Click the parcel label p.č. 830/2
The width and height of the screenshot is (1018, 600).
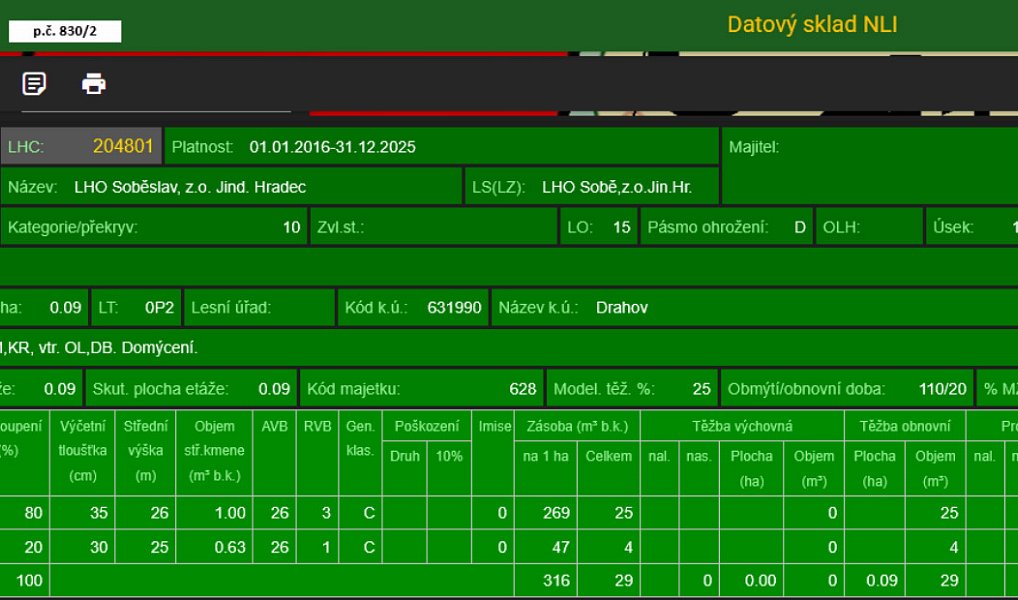click(65, 31)
